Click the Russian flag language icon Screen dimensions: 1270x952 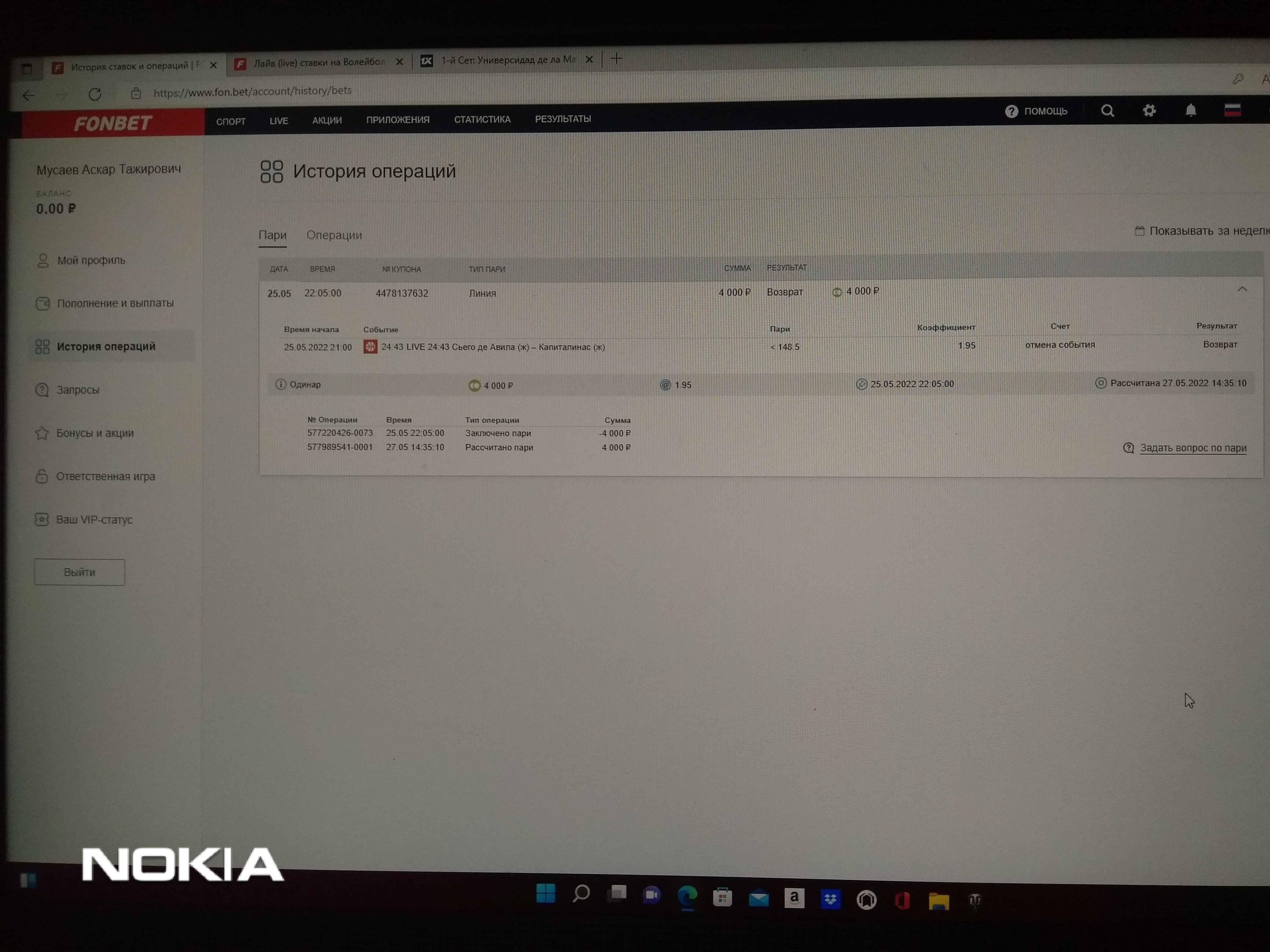[x=1232, y=110]
